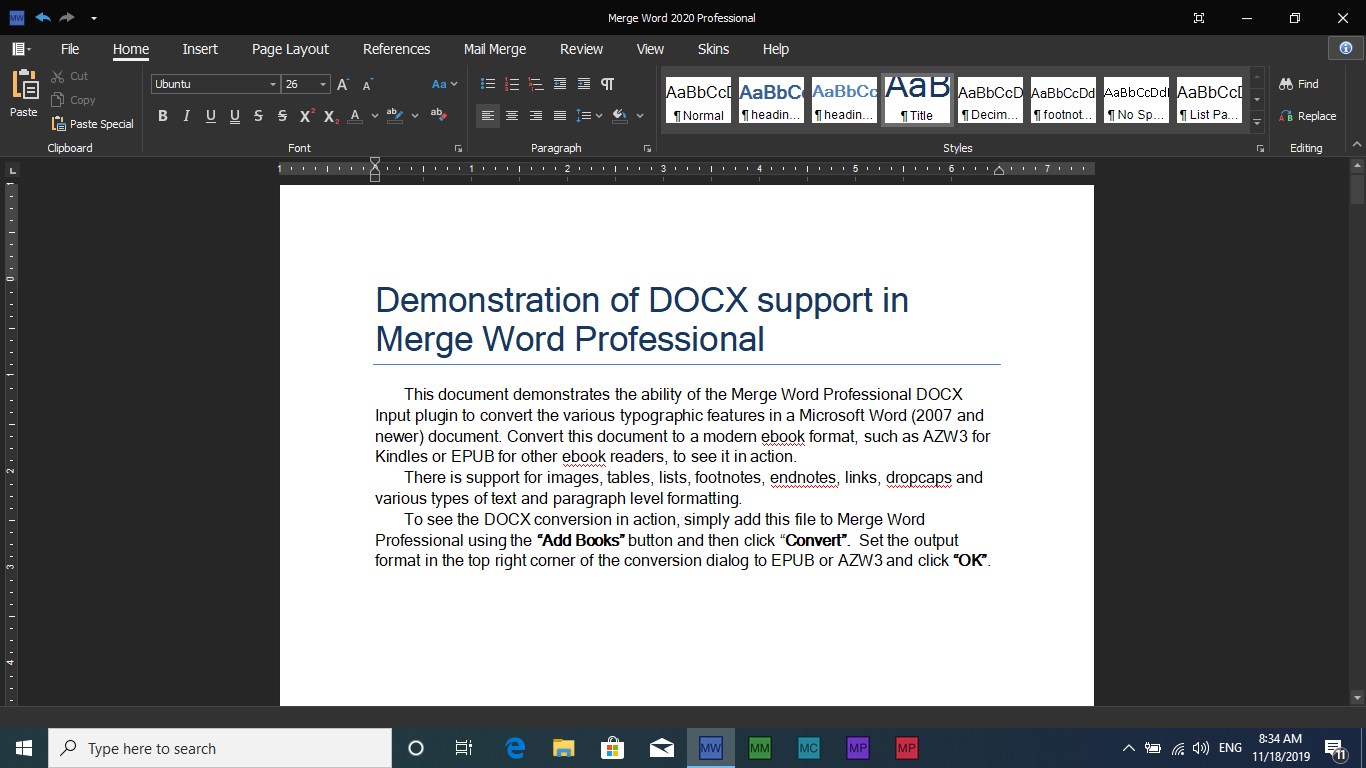Screen dimensions: 1366x768
Task: Click the Copy icon in Clipboard
Action: (57, 100)
